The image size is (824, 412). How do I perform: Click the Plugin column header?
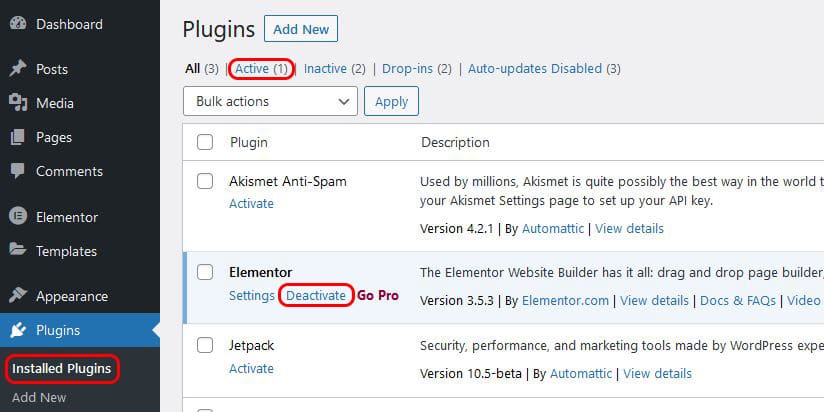click(x=249, y=142)
